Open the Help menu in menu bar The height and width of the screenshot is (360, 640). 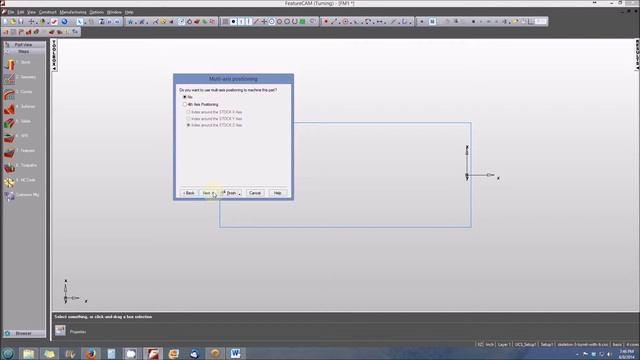(x=129, y=12)
